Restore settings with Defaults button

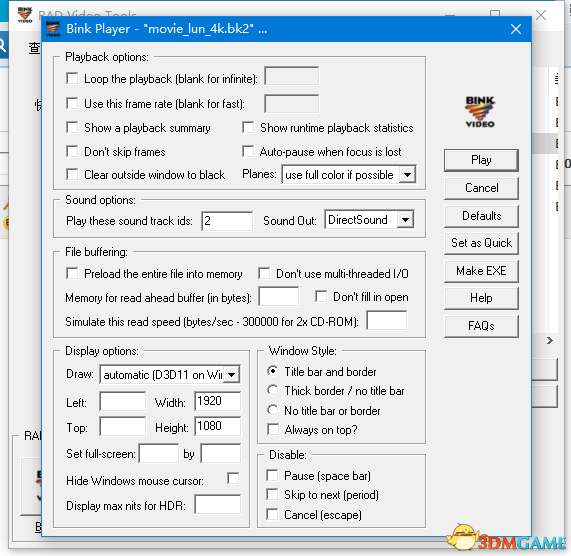(481, 216)
